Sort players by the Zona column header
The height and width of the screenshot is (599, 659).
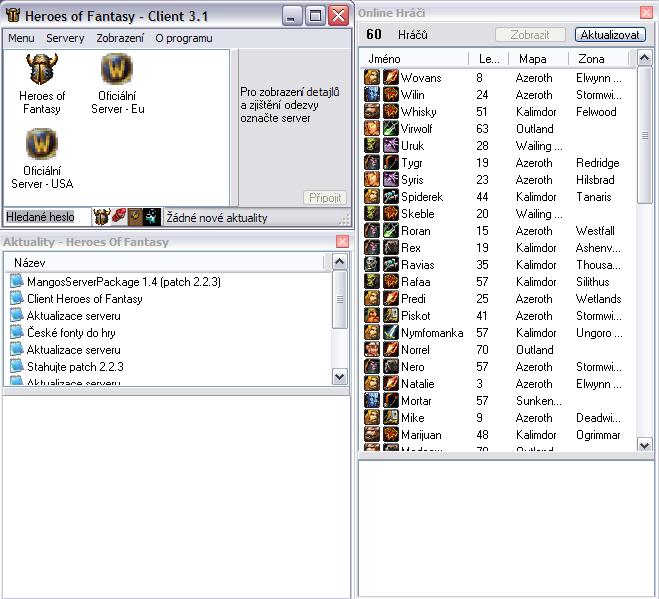[598, 58]
